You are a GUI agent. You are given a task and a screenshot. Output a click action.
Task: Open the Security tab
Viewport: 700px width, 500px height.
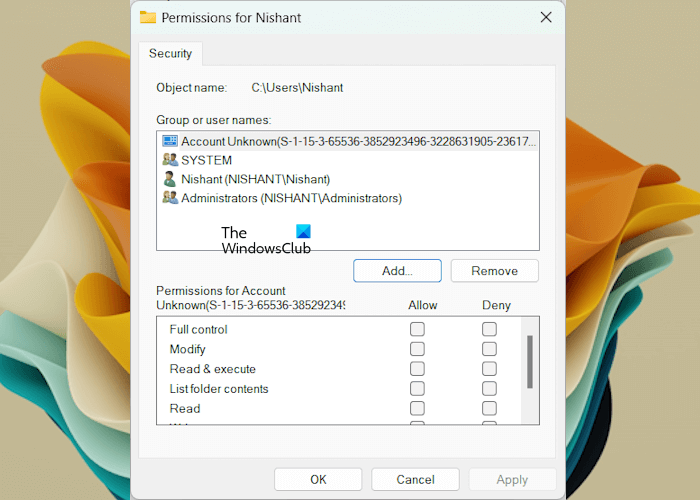click(170, 54)
